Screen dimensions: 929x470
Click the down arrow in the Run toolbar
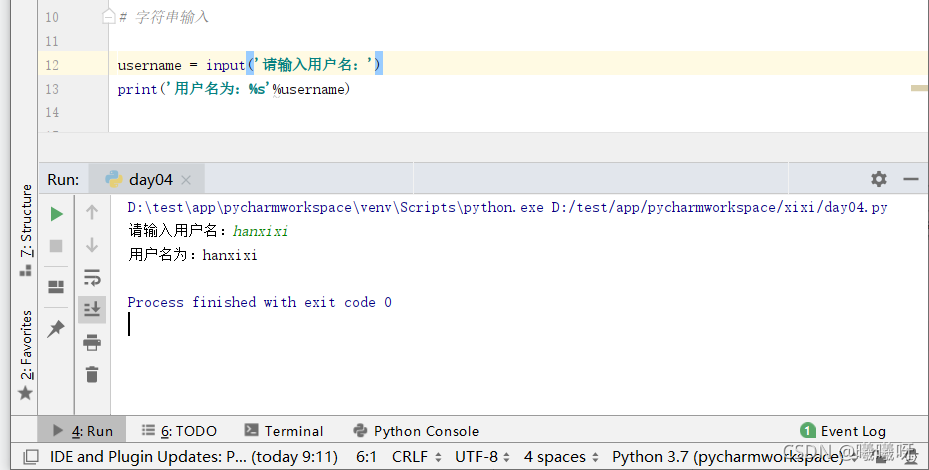[92, 245]
